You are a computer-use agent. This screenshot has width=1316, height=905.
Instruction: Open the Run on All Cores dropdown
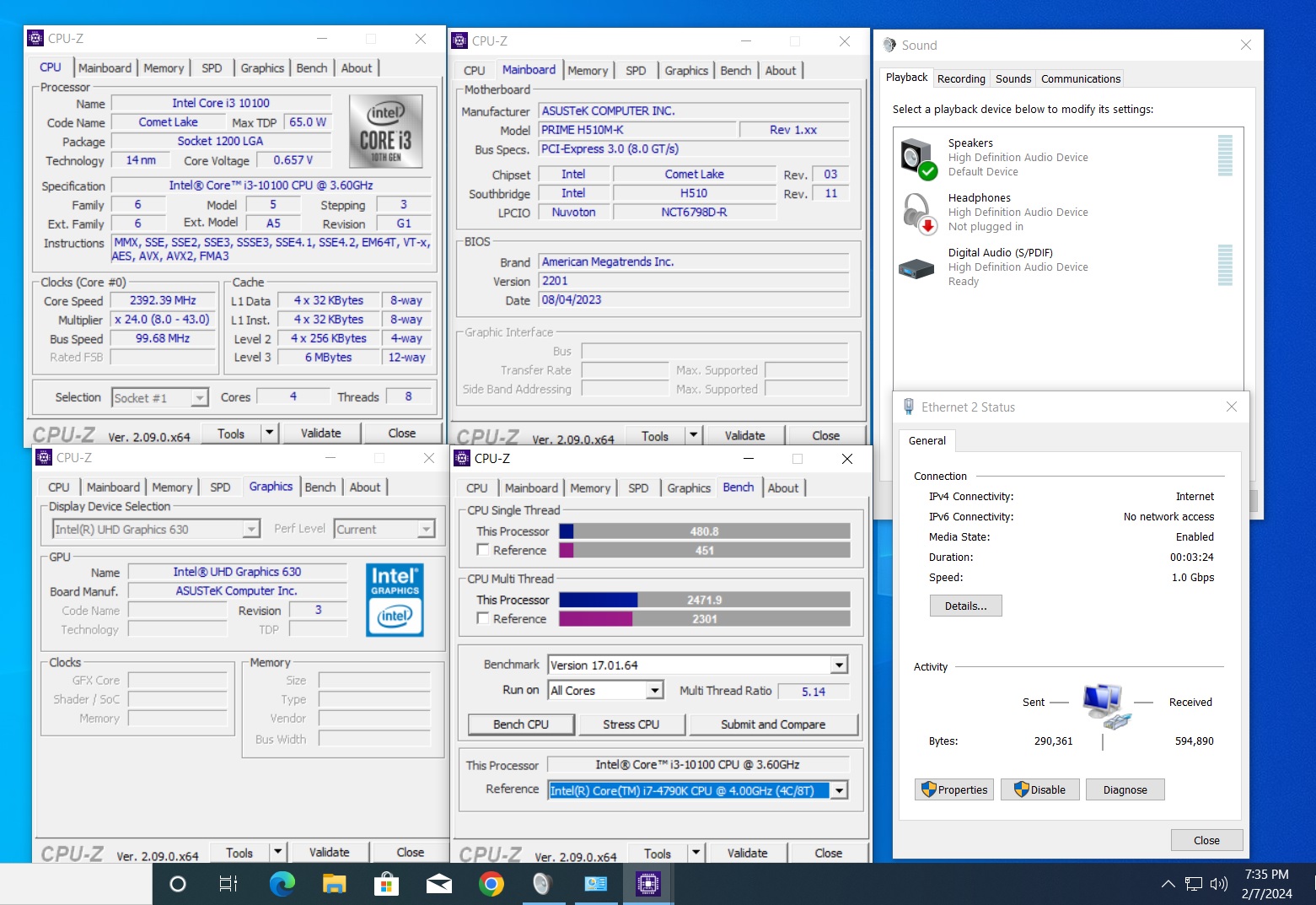pyautogui.click(x=654, y=691)
